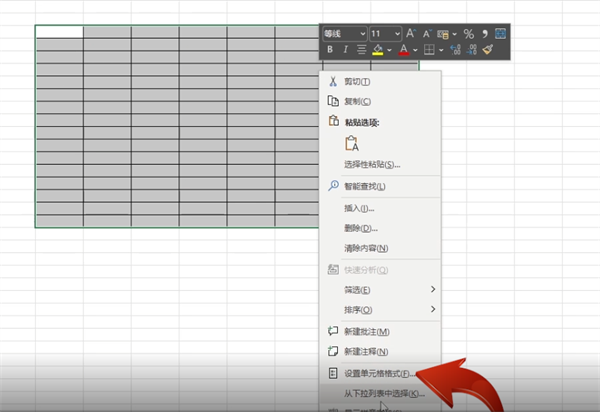
Task: Expand the borders dropdown arrow
Action: click(x=443, y=49)
